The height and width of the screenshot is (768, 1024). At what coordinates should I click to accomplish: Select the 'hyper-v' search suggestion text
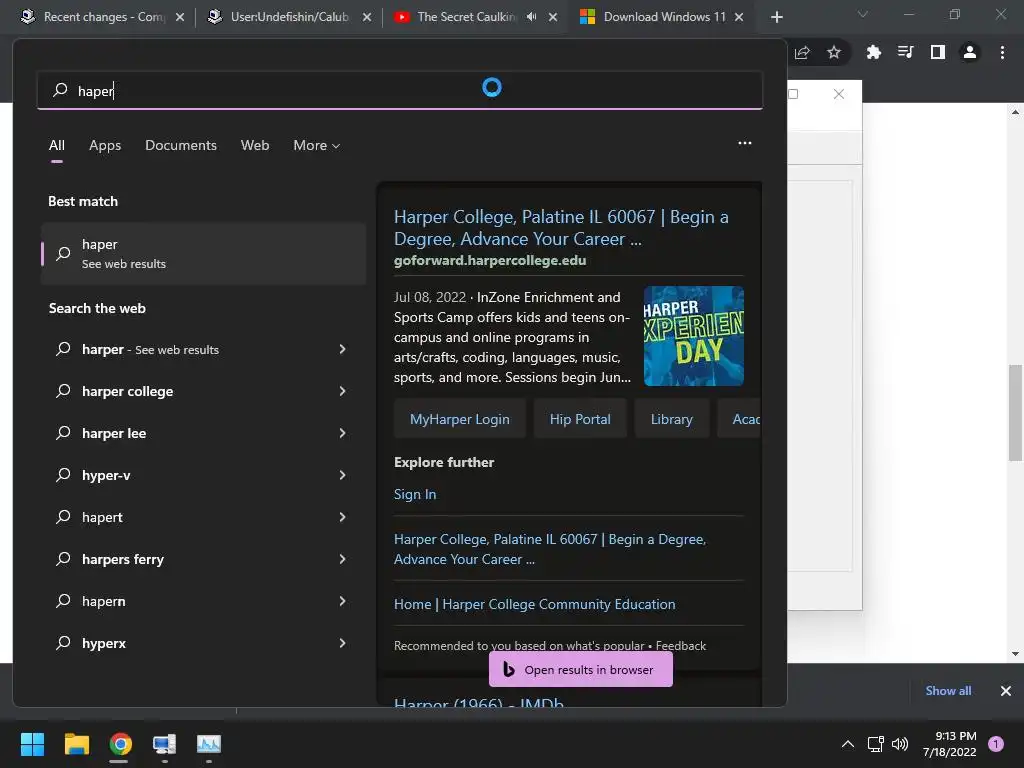point(106,475)
